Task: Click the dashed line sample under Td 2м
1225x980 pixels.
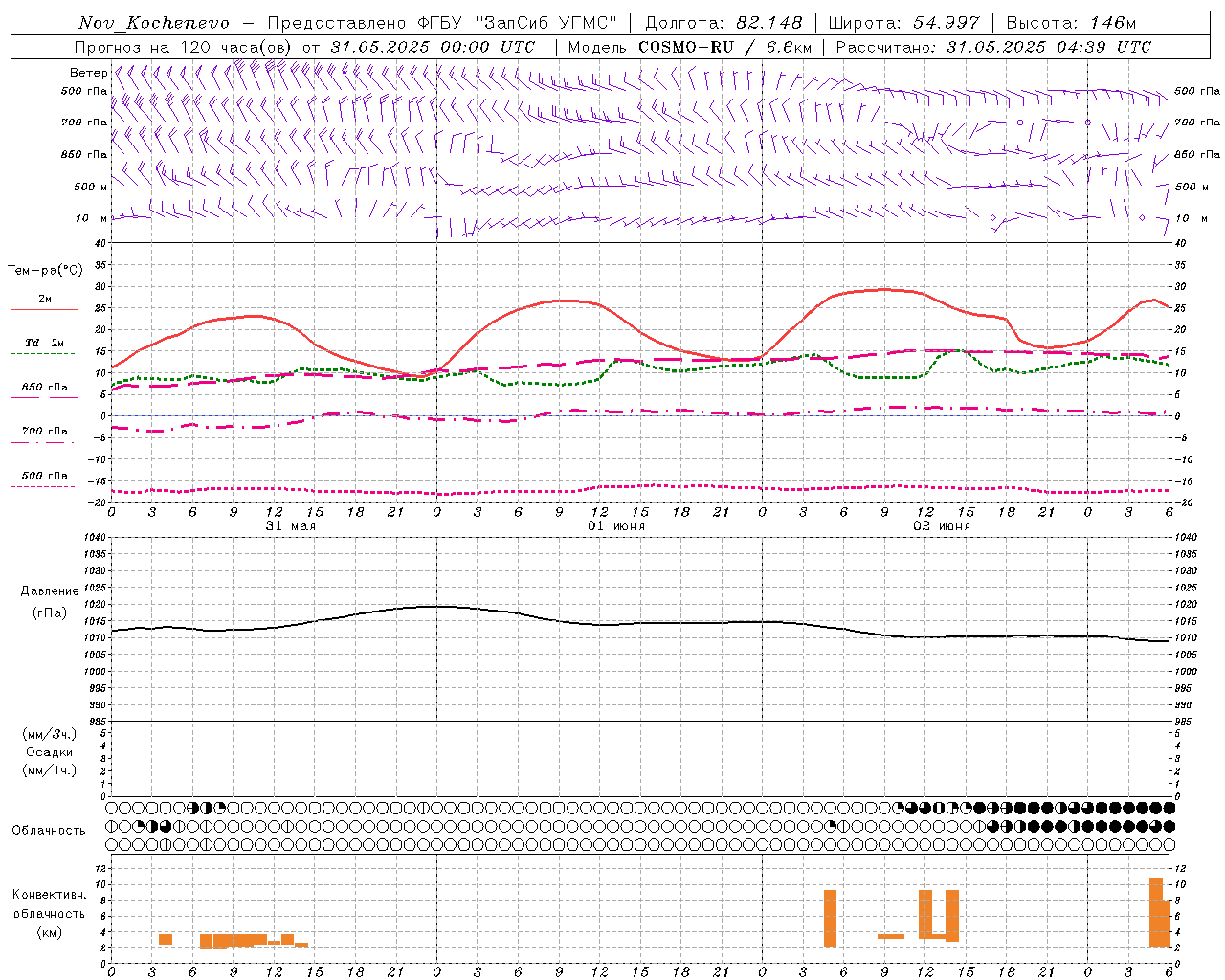Action: click(x=42, y=354)
